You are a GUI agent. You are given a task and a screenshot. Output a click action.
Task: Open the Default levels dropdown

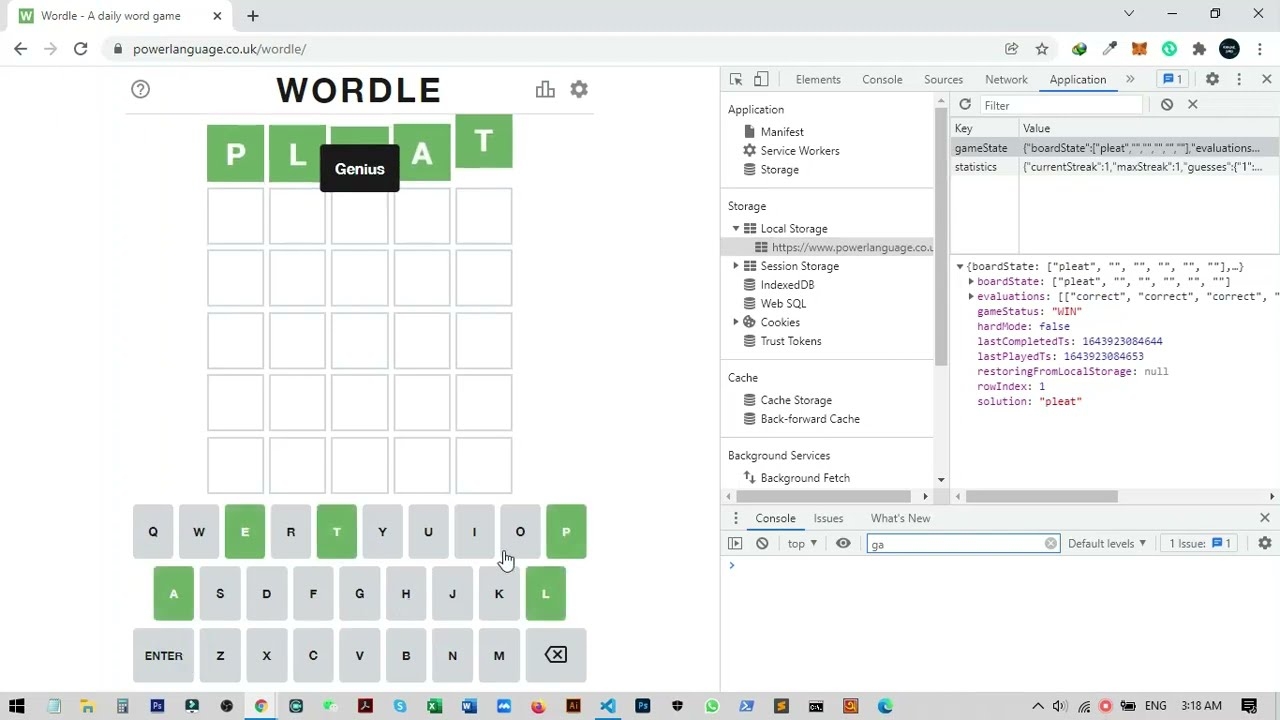pos(1106,543)
